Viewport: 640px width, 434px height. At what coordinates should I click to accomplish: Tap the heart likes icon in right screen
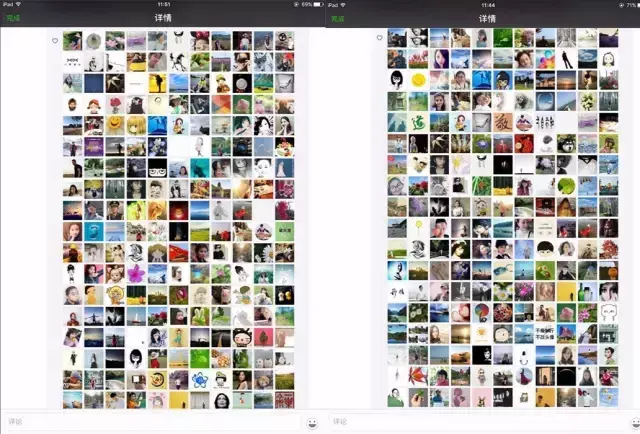click(379, 38)
